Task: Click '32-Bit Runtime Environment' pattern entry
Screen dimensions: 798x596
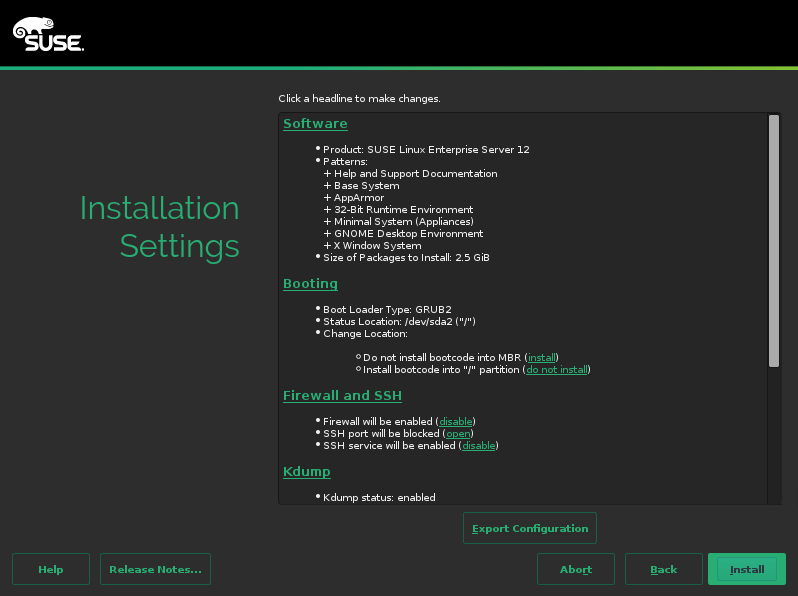Action: pos(403,210)
